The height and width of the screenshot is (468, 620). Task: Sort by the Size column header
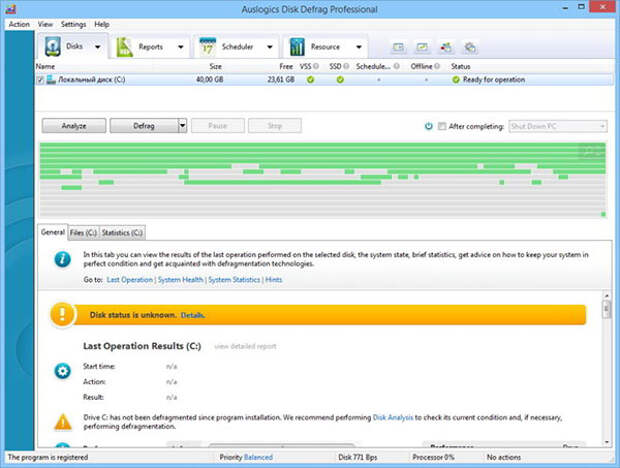pyautogui.click(x=215, y=66)
